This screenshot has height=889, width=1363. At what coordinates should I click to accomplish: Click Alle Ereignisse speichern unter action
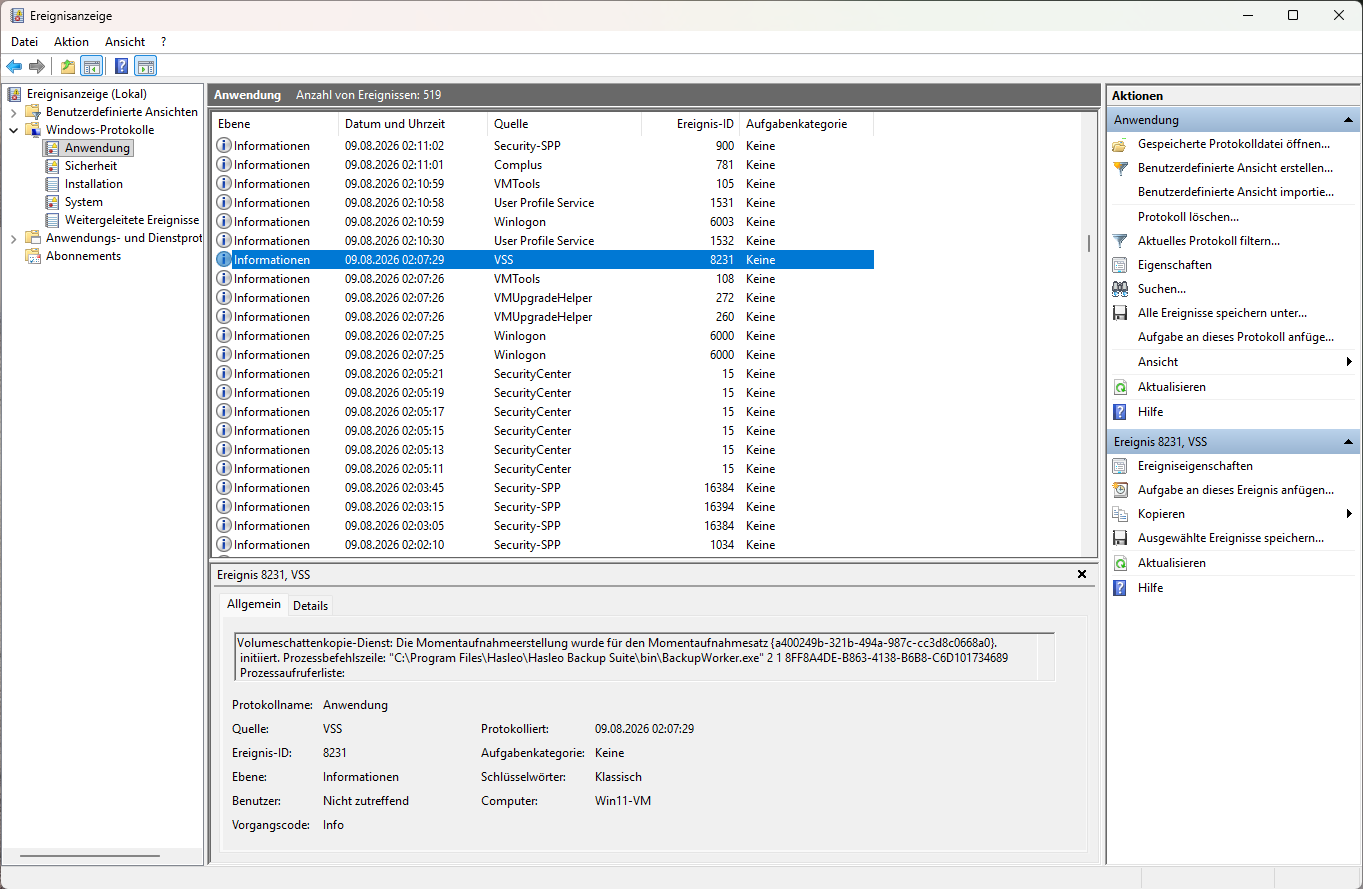click(x=1222, y=313)
